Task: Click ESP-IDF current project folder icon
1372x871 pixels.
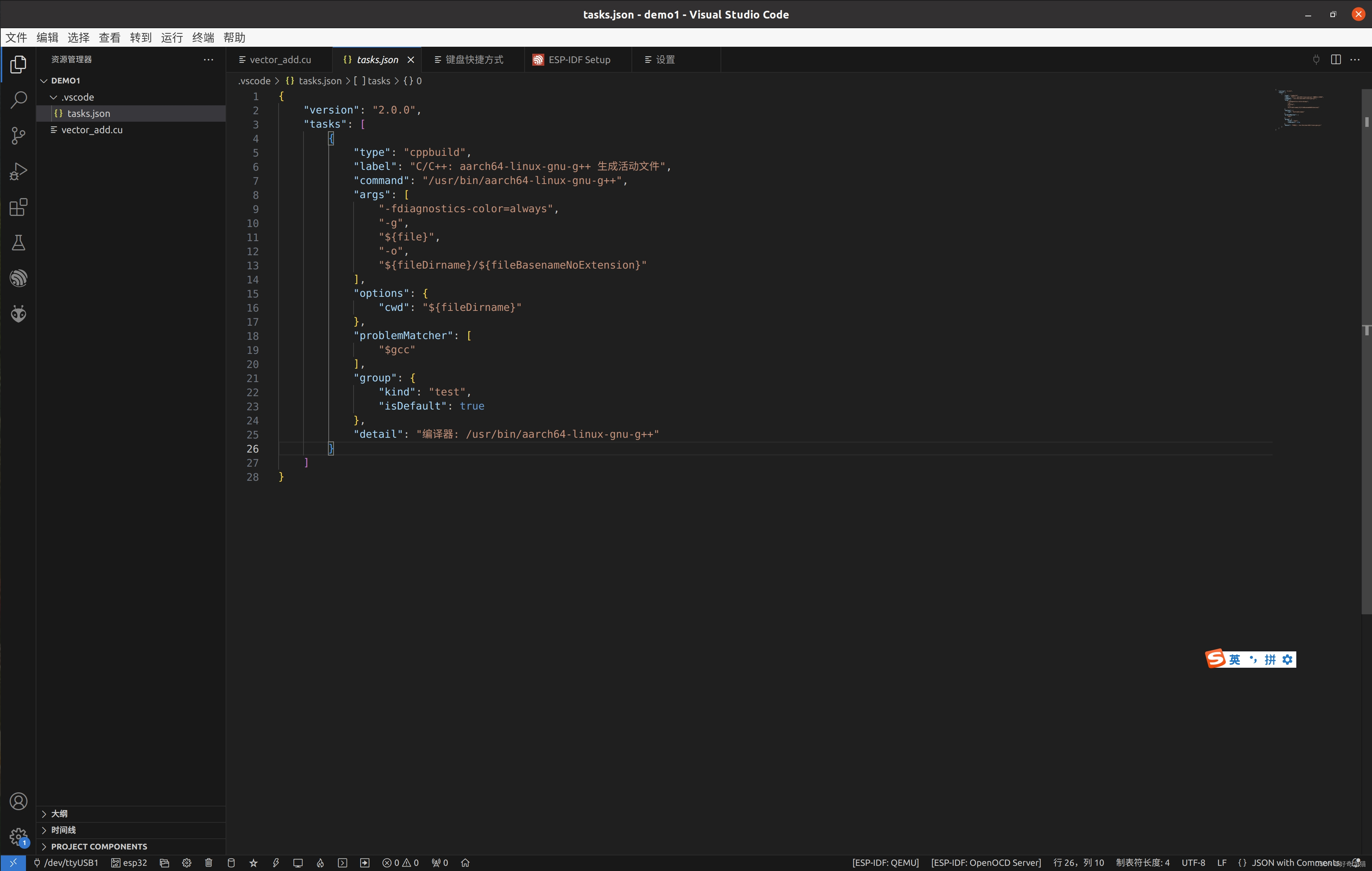Action: click(x=164, y=862)
